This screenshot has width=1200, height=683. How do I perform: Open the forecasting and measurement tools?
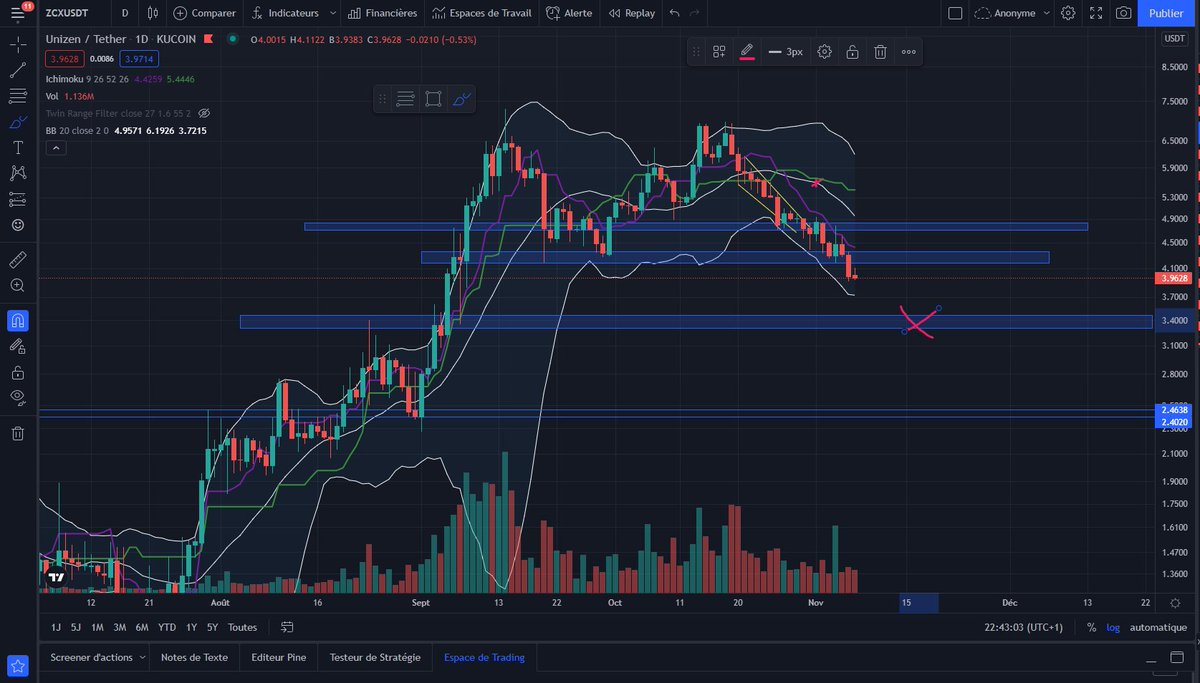[x=18, y=199]
